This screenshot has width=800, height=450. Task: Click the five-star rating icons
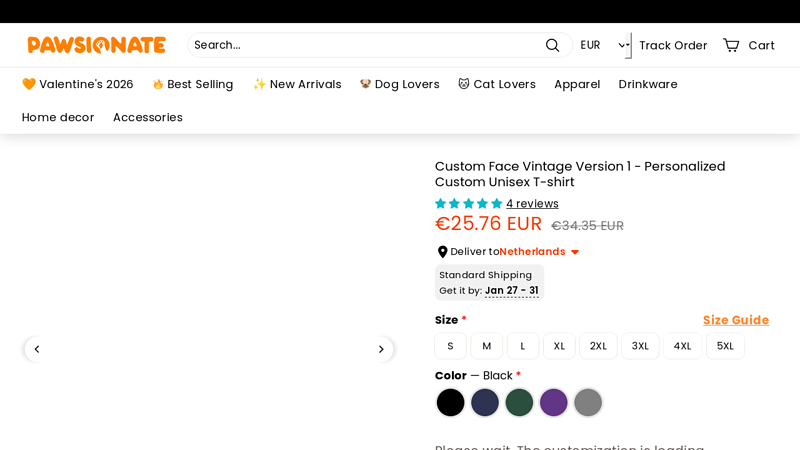468,204
